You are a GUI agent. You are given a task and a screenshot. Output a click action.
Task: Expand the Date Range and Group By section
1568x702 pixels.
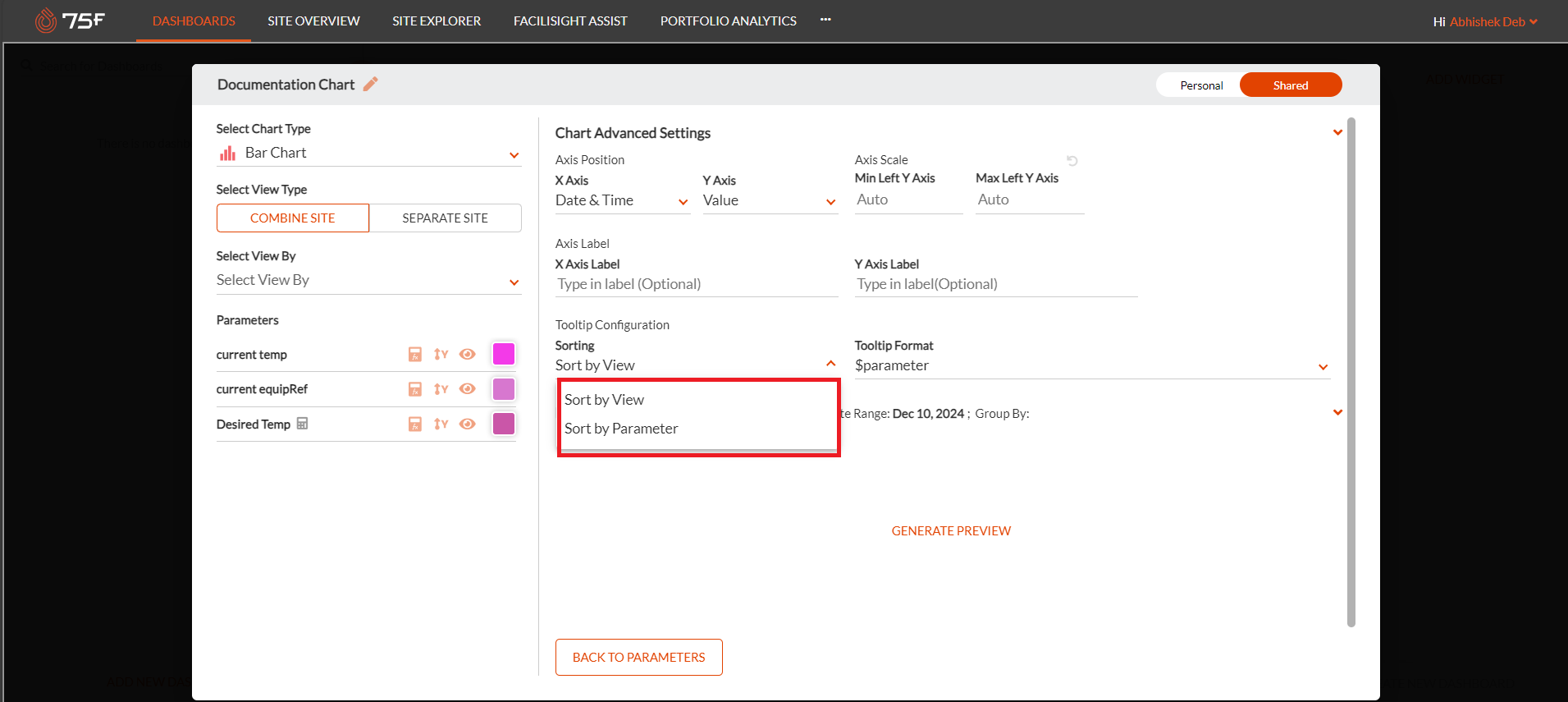point(1337,412)
